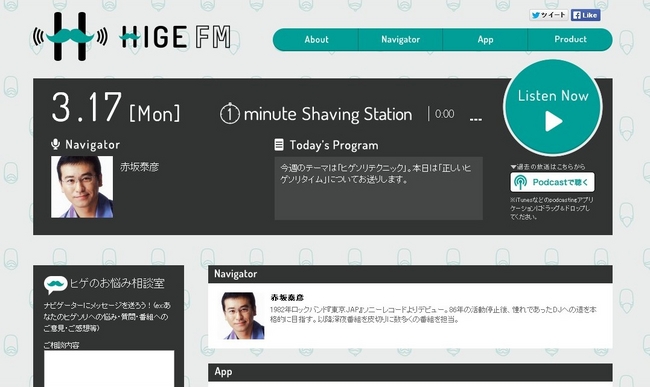Image resolution: width=650 pixels, height=387 pixels.
Task: Click the minute Shaving Station title
Action: pos(328,114)
